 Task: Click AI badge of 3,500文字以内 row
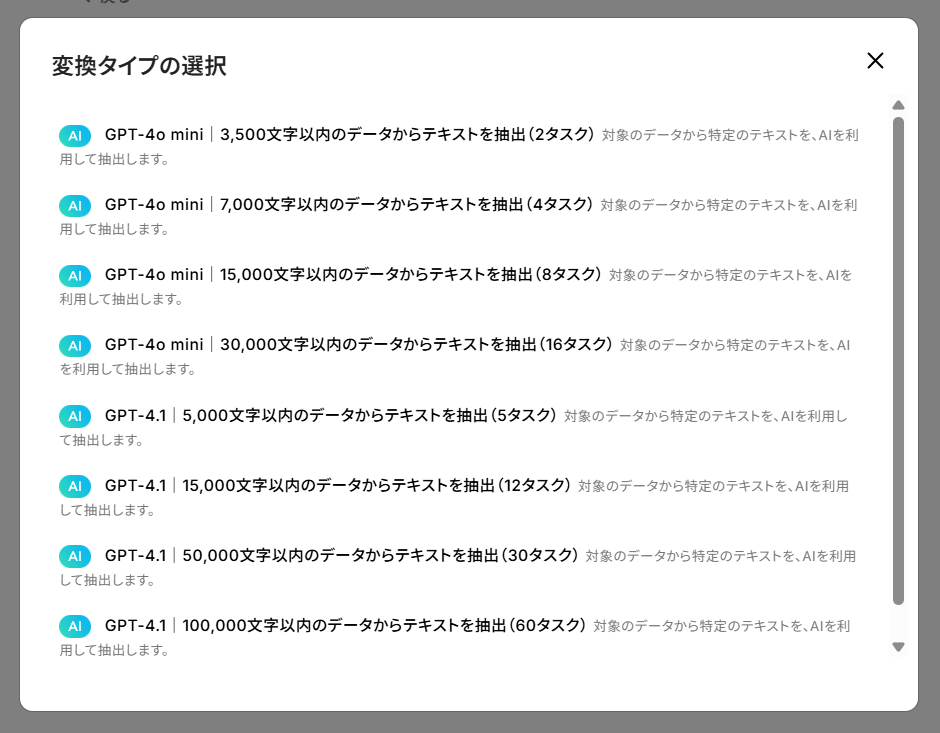[75, 135]
